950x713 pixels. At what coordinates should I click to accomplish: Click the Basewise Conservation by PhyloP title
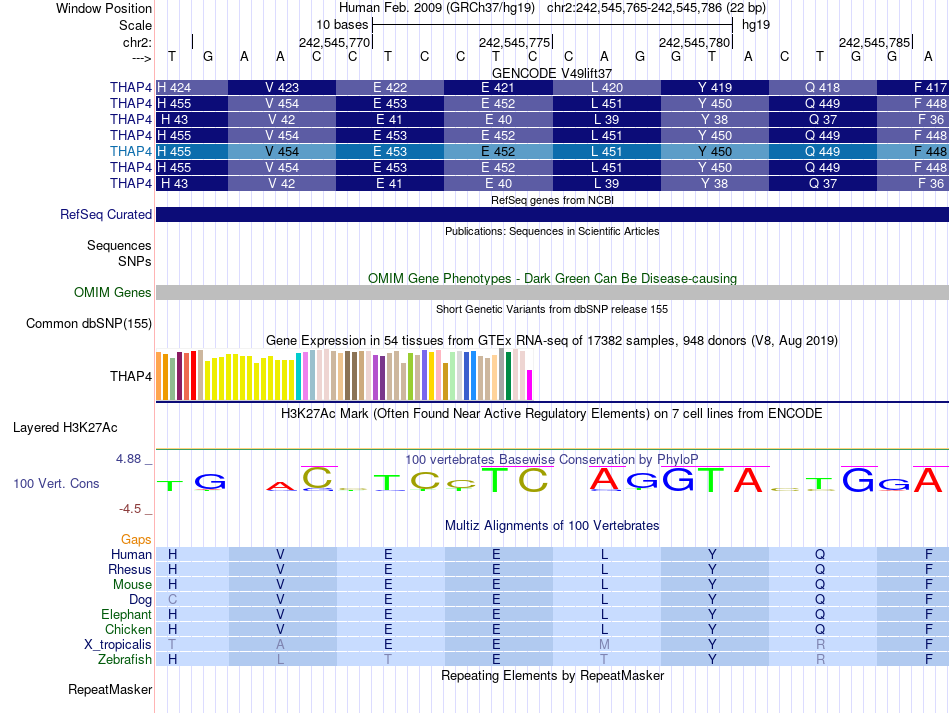[552, 459]
